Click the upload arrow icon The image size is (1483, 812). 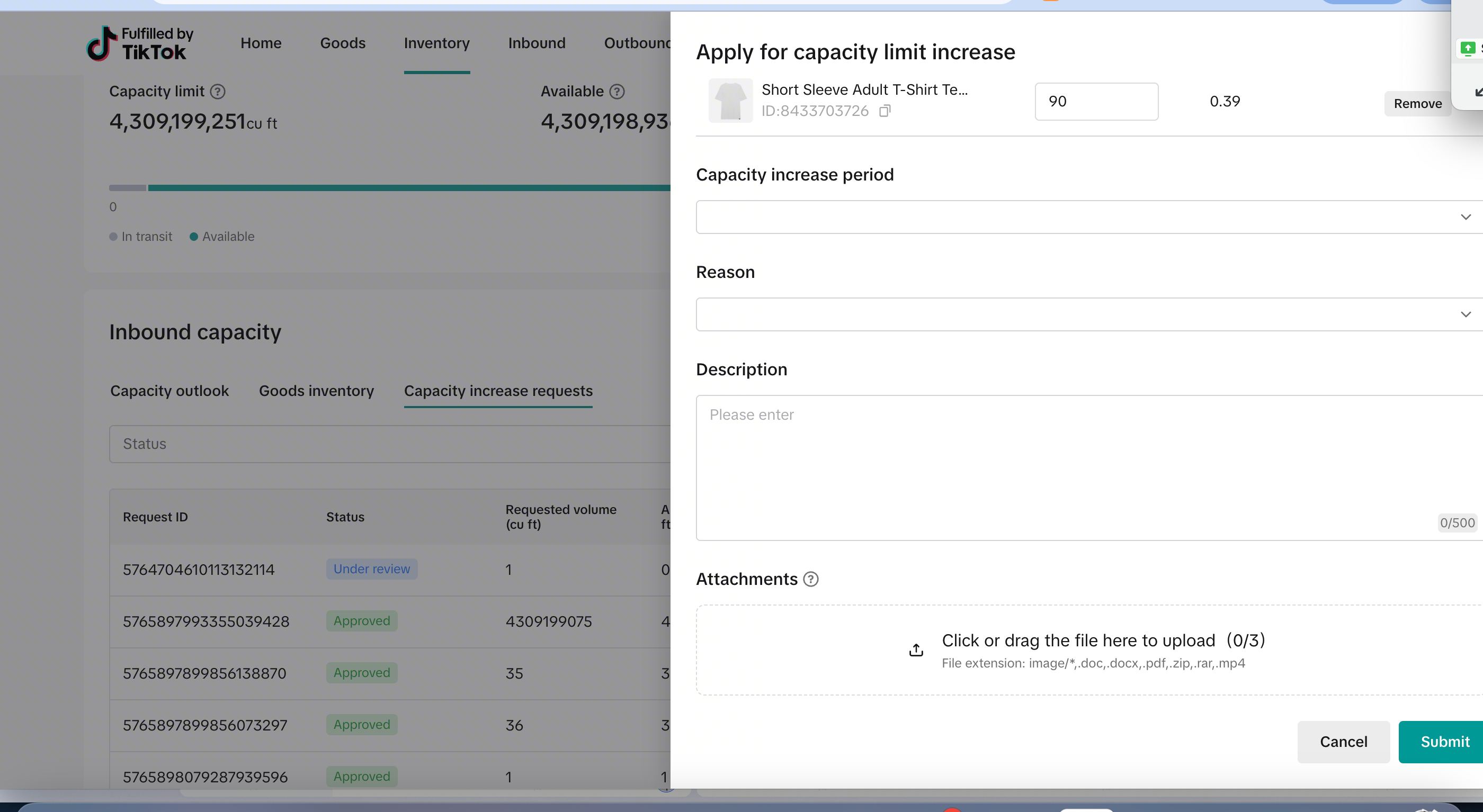click(x=916, y=651)
